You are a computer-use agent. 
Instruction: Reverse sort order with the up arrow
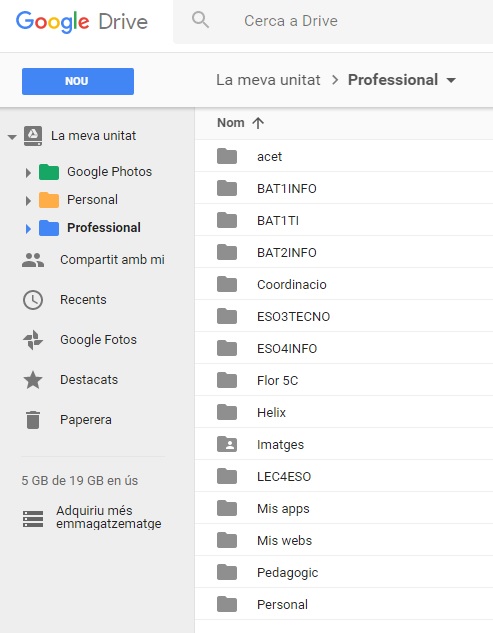click(x=258, y=123)
